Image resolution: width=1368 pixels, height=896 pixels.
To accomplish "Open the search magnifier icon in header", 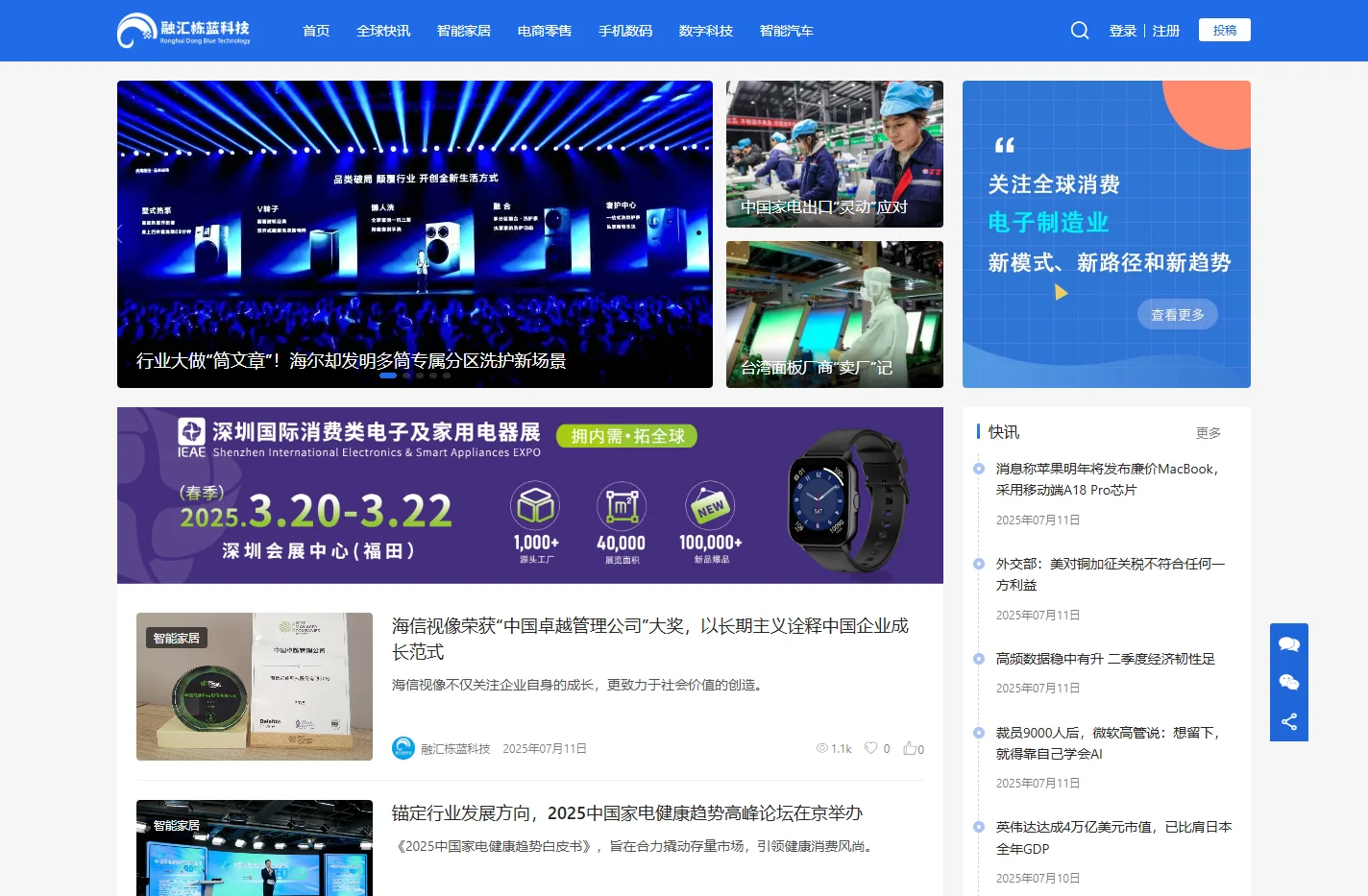I will tap(1080, 31).
